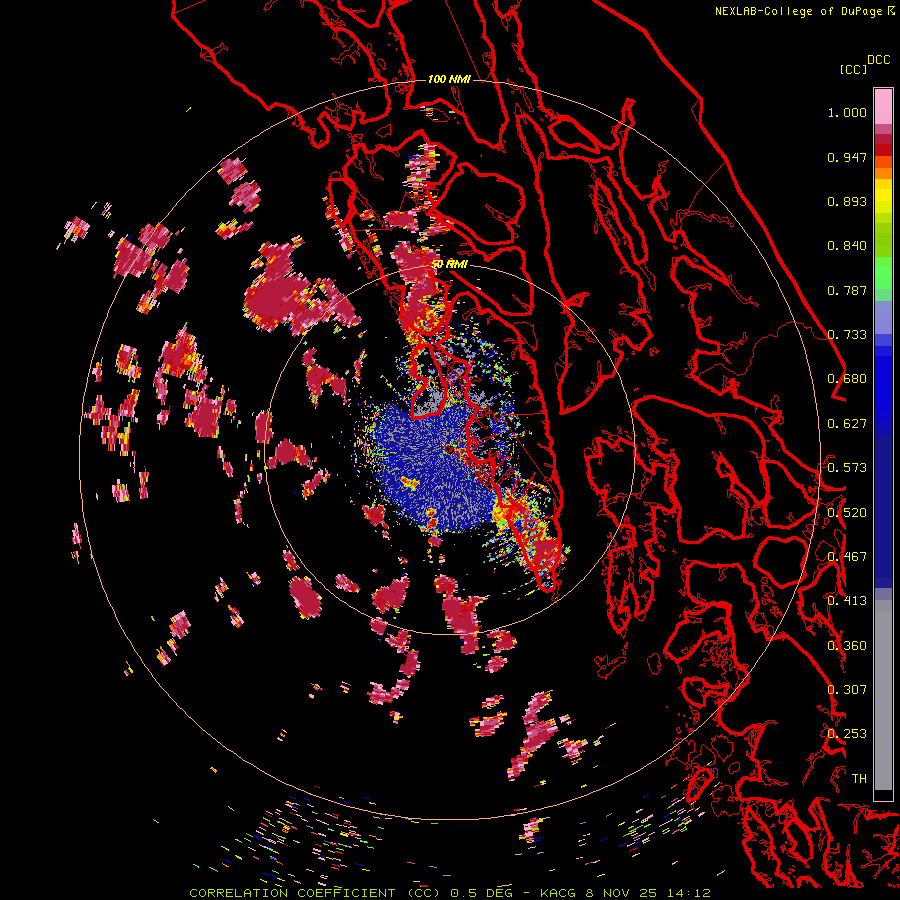The width and height of the screenshot is (900, 900).
Task: Click the 0.947 legend value
Action: point(847,157)
